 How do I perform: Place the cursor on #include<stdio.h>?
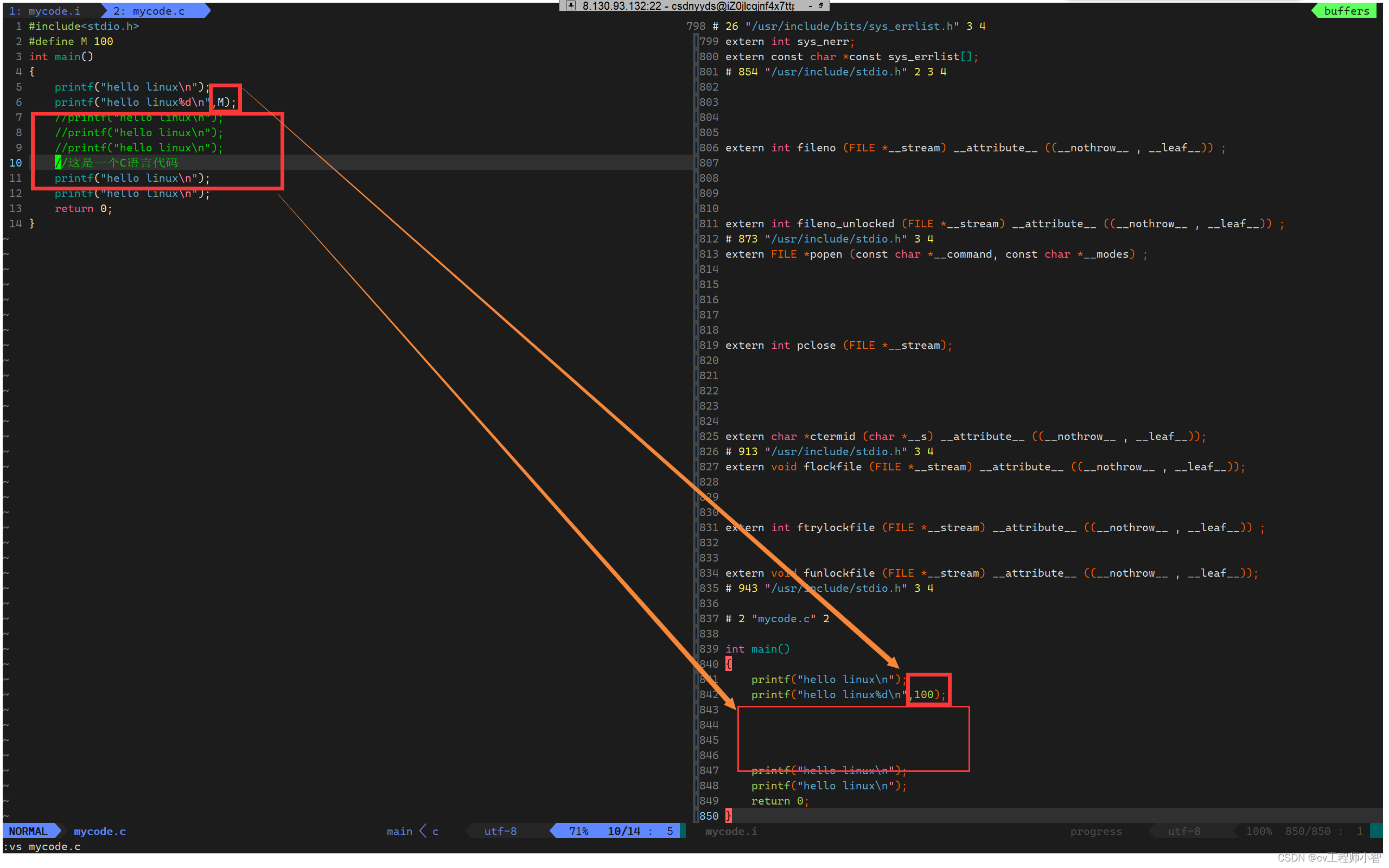84,27
